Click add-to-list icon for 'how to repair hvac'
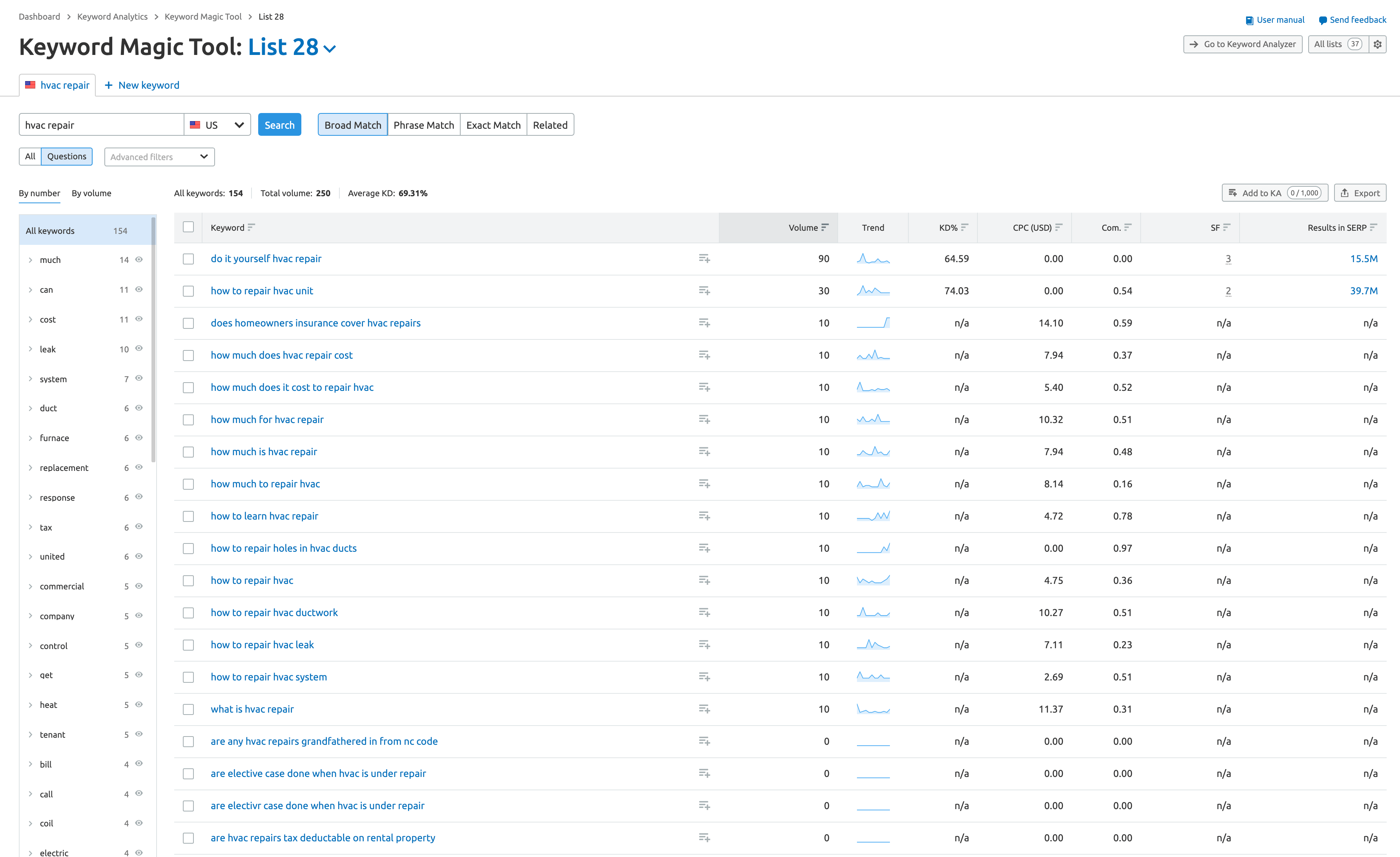The width and height of the screenshot is (1400, 857). point(704,580)
